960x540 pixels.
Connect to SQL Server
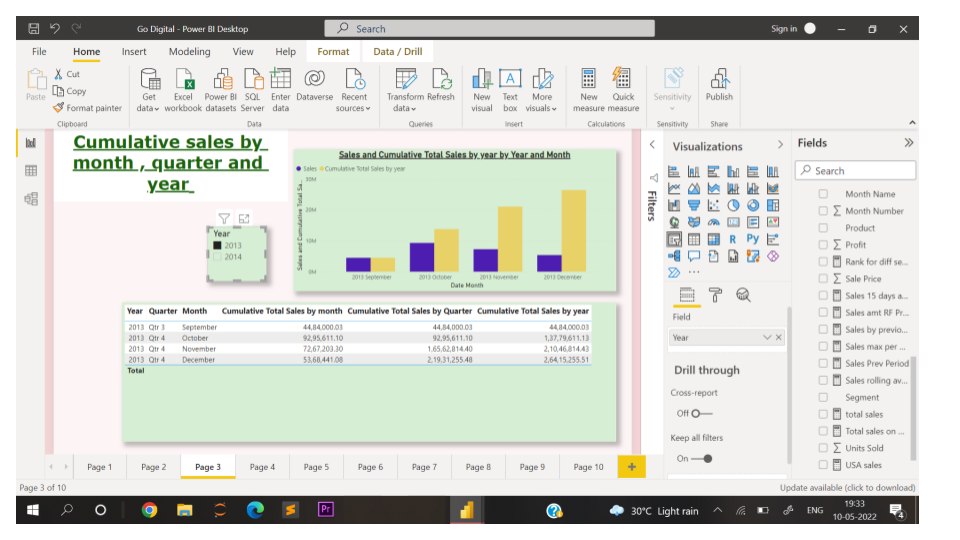[252, 90]
